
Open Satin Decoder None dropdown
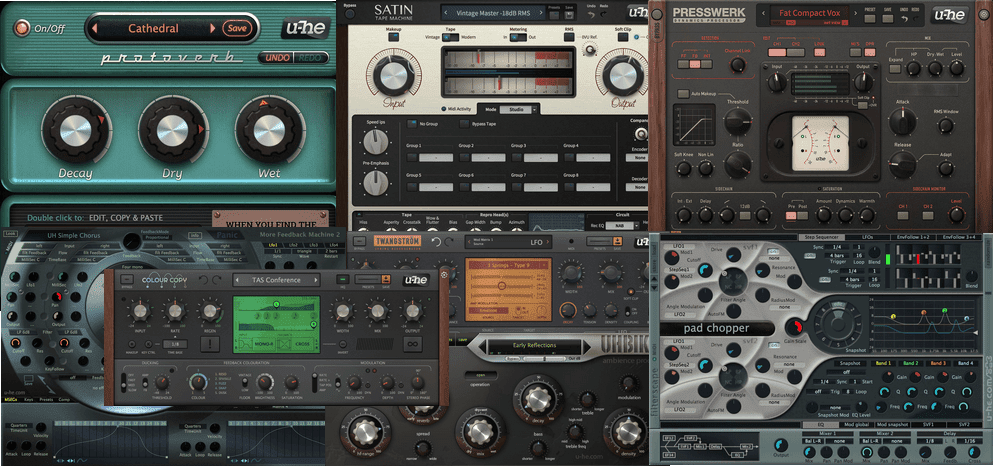pos(639,187)
